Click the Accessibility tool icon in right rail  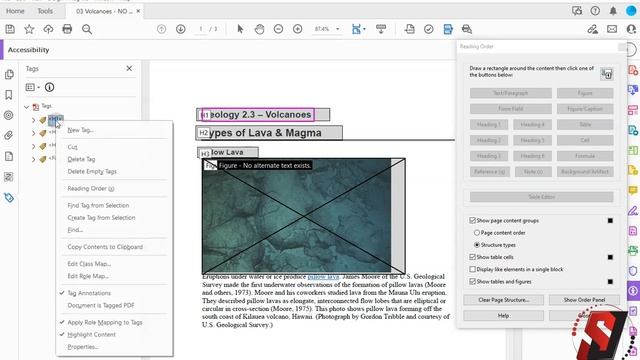coord(633,291)
